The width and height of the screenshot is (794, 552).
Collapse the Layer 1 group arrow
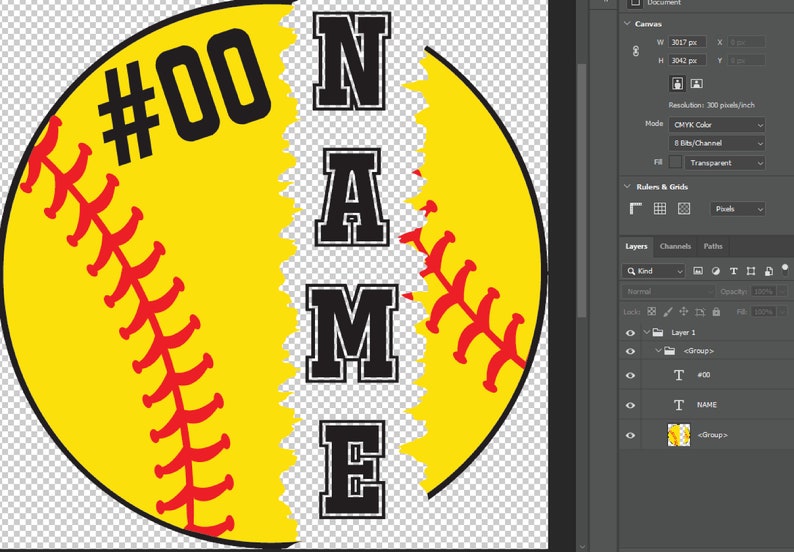[x=647, y=332]
